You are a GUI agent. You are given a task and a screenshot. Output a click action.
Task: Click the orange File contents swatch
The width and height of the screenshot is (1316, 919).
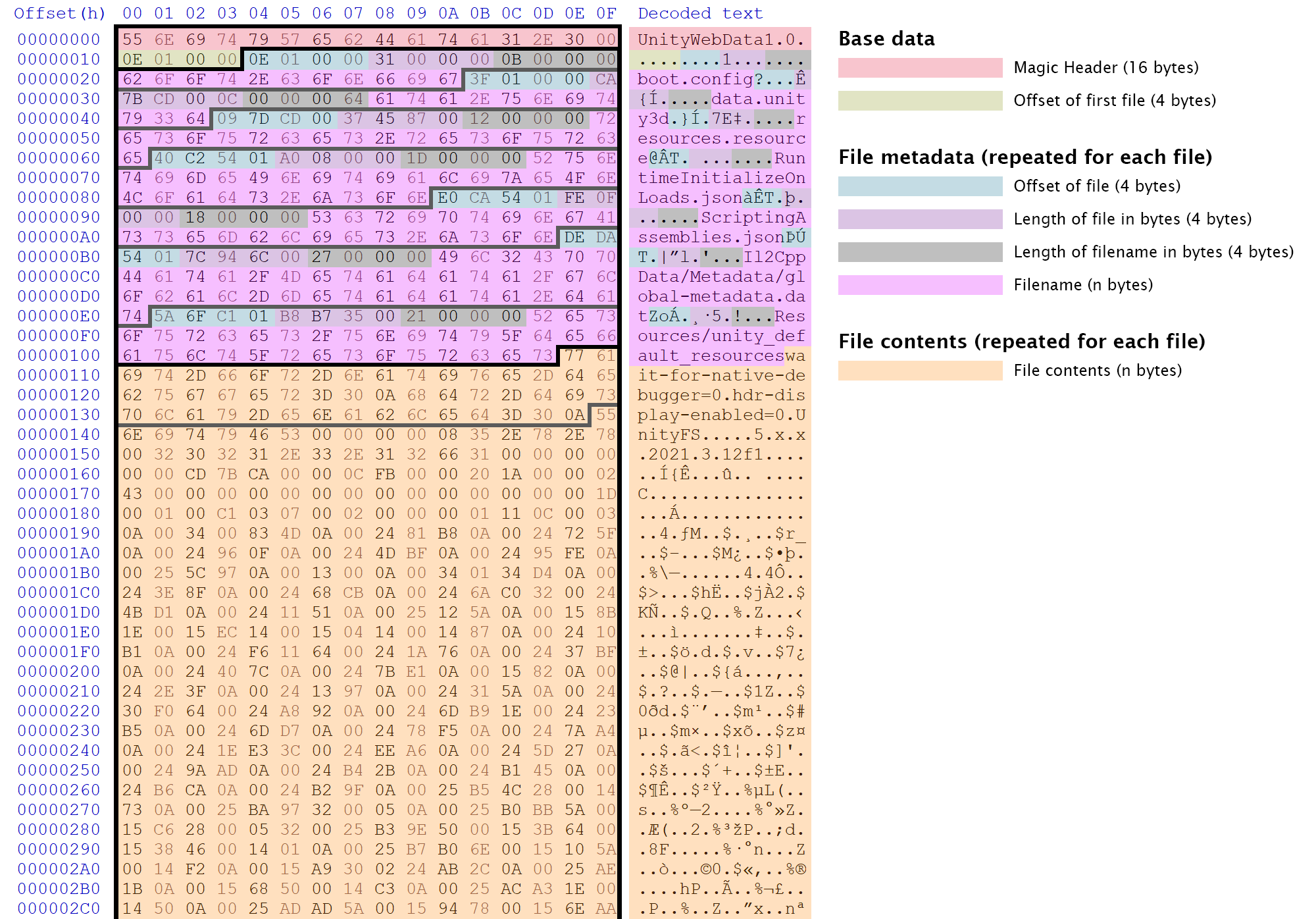click(920, 371)
